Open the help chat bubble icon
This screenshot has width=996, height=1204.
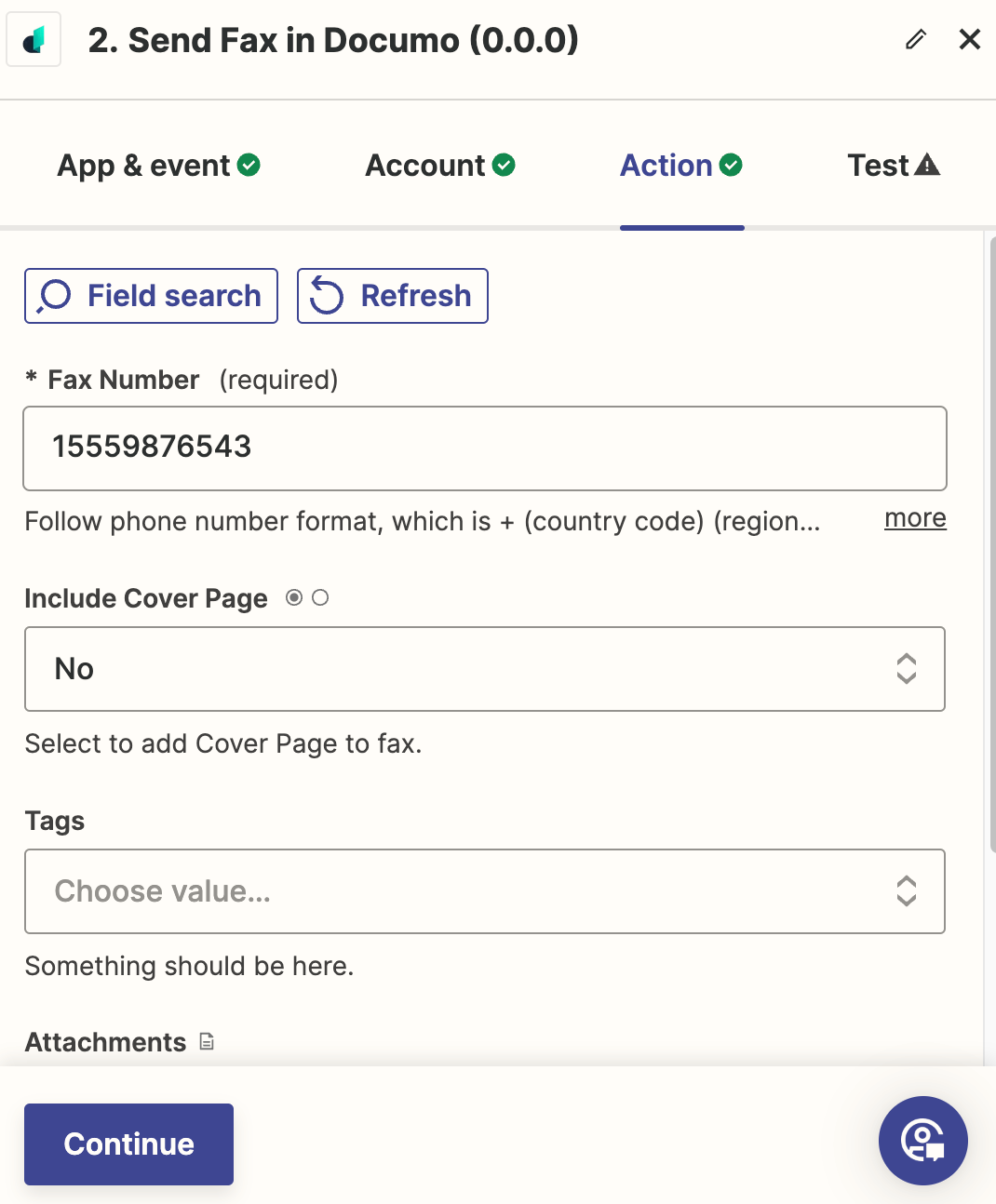(923, 1141)
